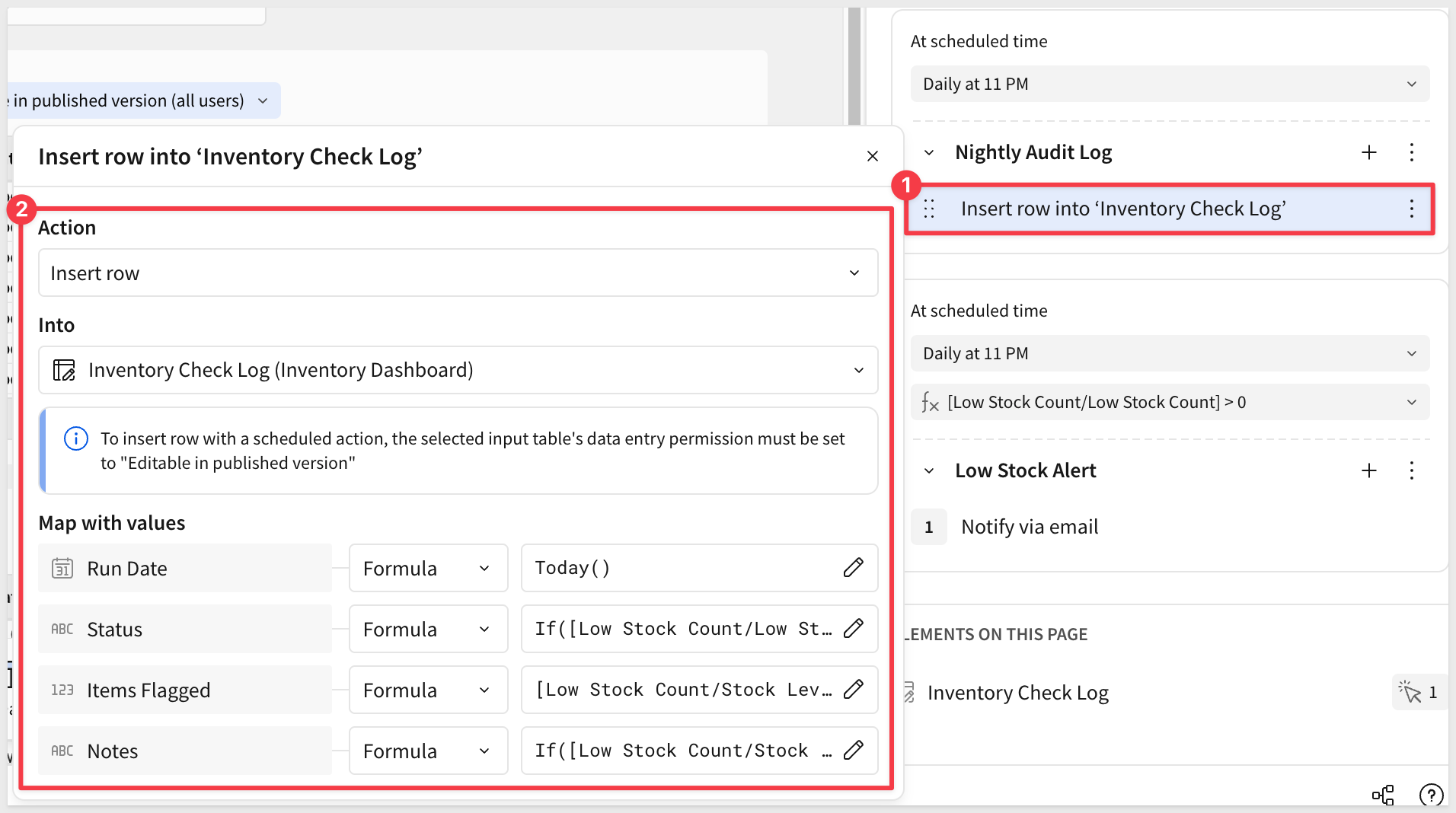Add action to Nightly Audit Log sequence
The image size is (1456, 813).
[x=1368, y=153]
